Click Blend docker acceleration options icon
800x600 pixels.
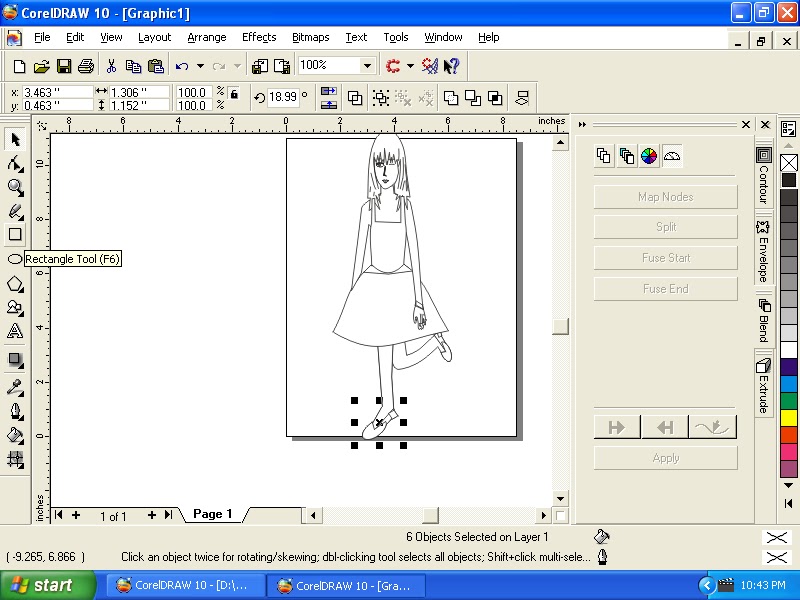(672, 156)
